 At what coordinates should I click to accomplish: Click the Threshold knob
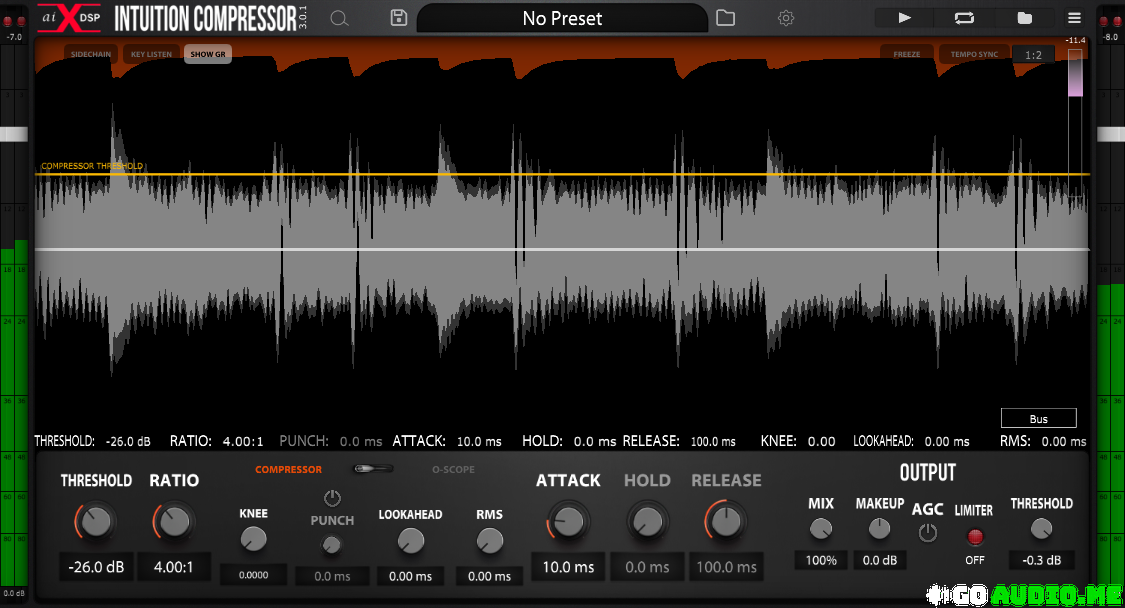pyautogui.click(x=95, y=522)
